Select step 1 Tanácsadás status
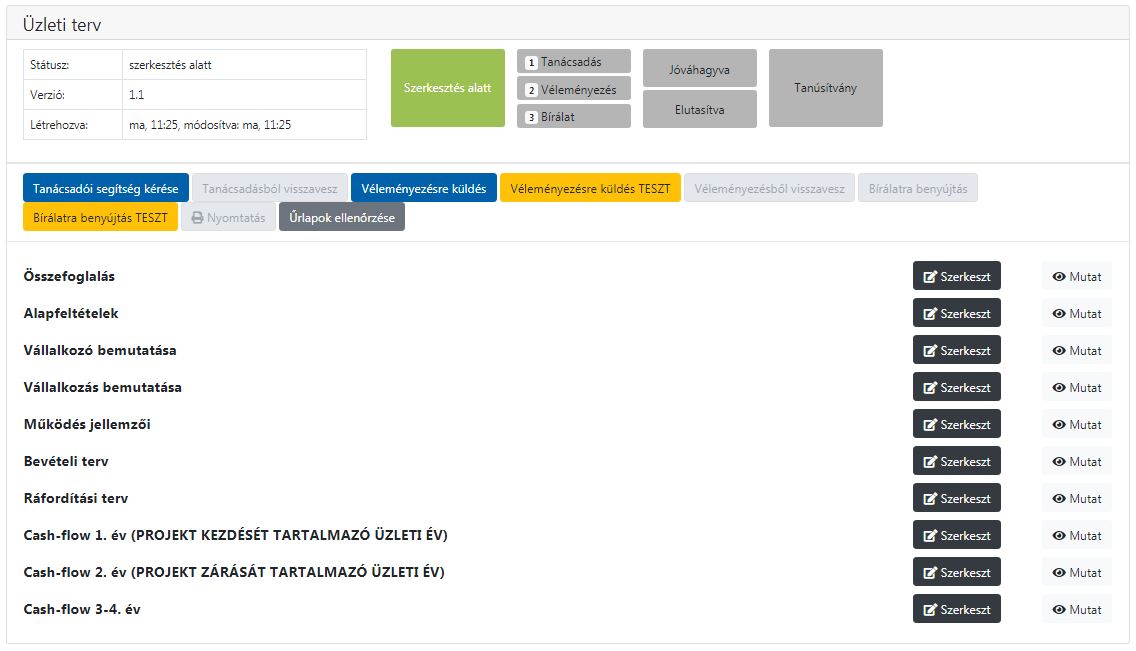The image size is (1136, 651). pyautogui.click(x=573, y=62)
